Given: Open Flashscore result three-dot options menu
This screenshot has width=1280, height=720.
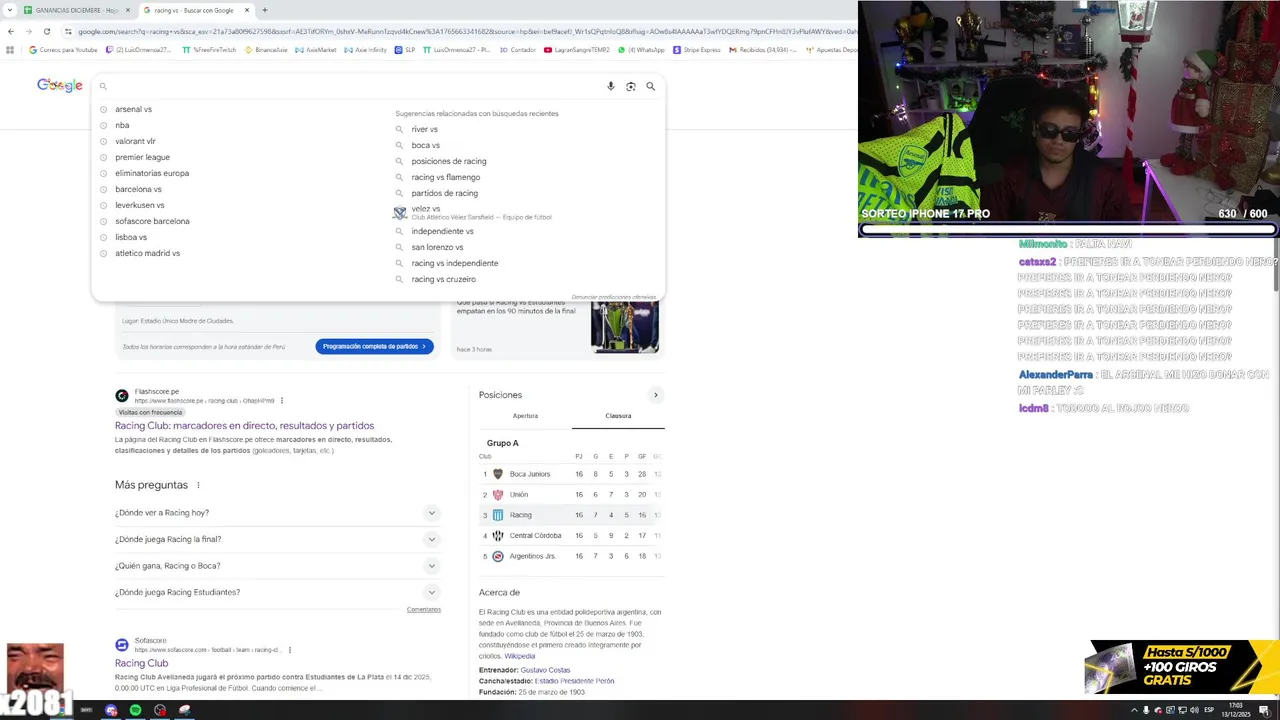Looking at the screenshot, I should pos(282,401).
